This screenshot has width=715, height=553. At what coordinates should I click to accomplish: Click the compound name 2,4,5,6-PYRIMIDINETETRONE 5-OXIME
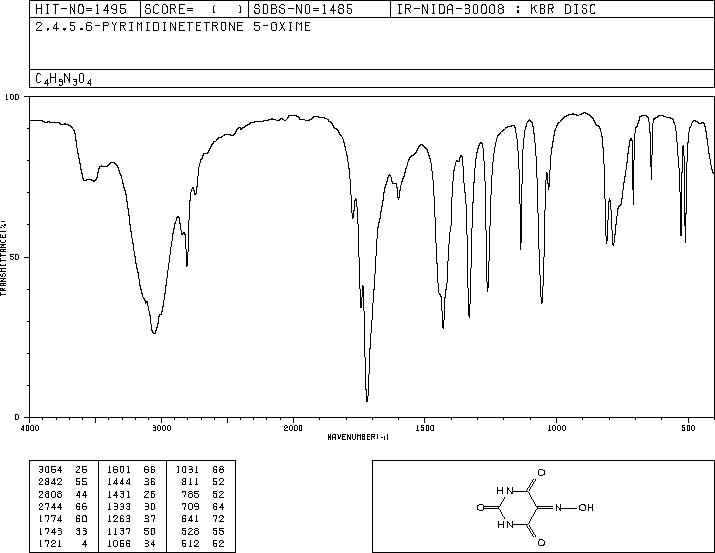(x=173, y=27)
